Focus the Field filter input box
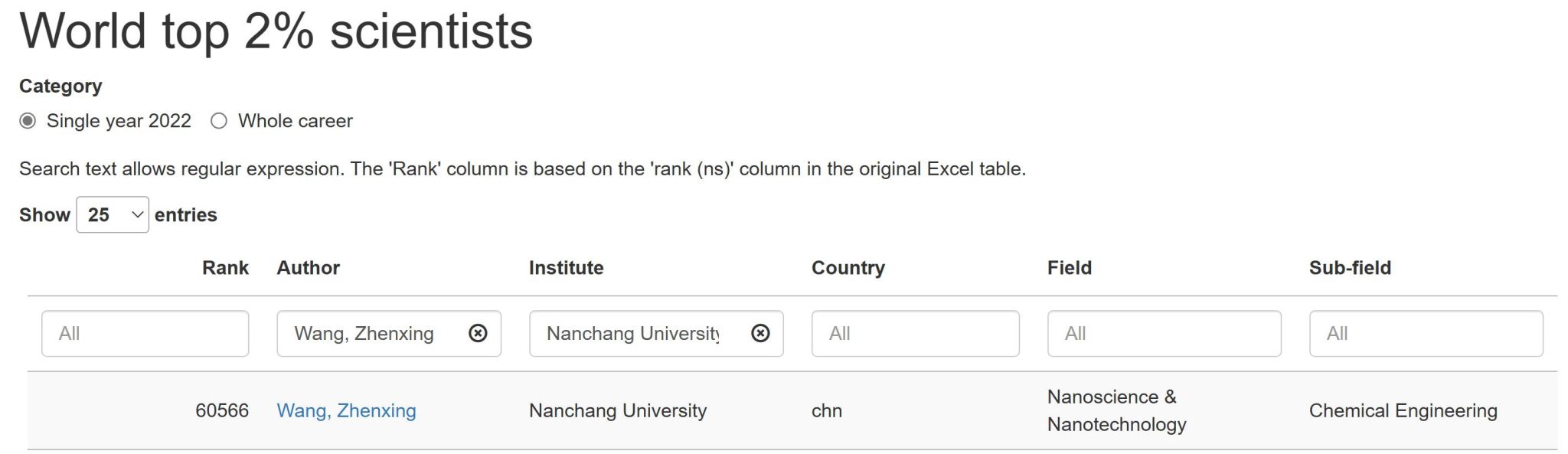The width and height of the screenshot is (1568, 454). 1163,333
